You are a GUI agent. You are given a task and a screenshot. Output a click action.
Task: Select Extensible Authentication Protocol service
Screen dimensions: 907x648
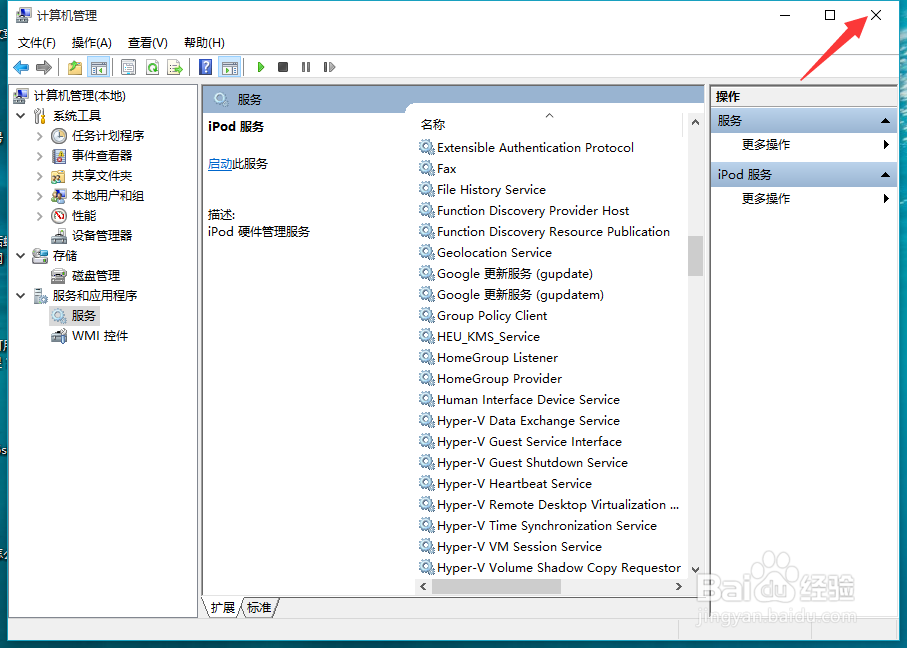tap(535, 148)
